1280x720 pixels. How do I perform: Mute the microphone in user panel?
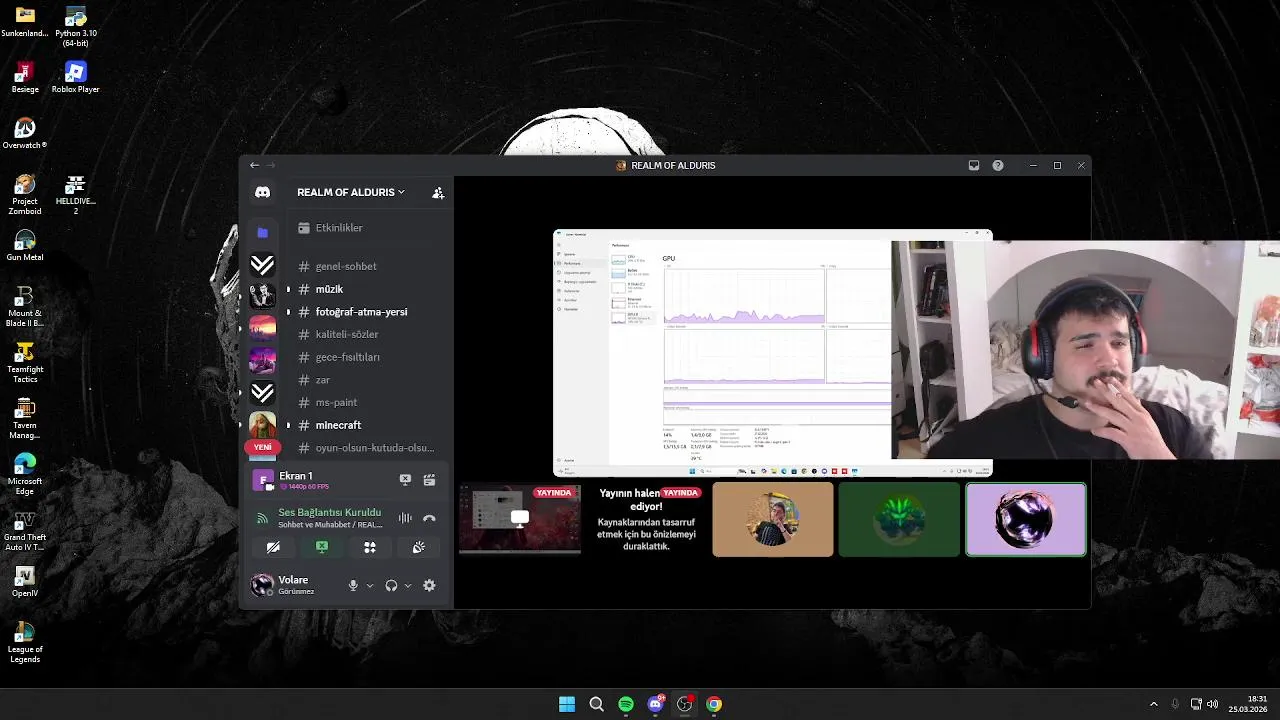pos(353,586)
